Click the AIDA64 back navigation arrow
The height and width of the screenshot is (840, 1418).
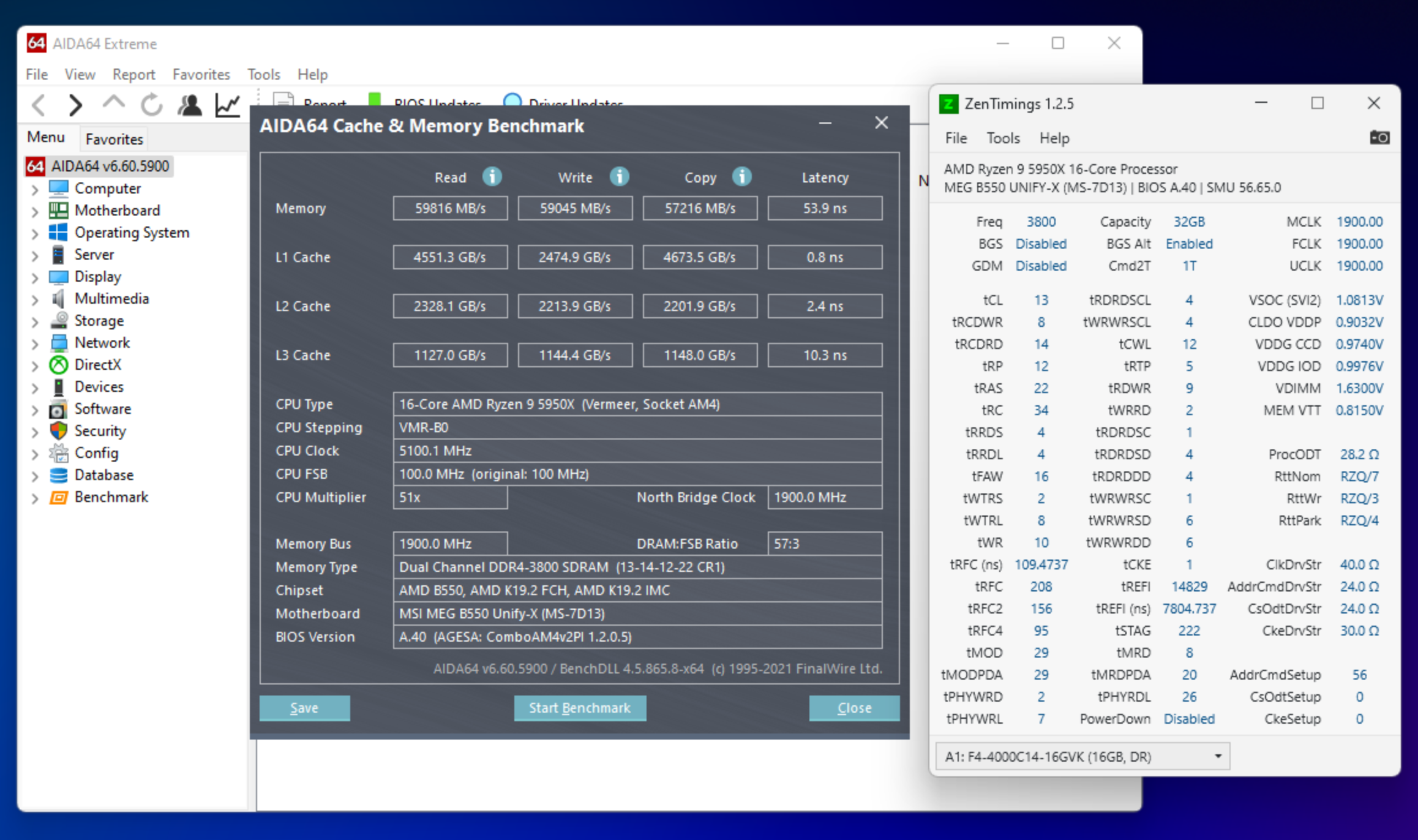click(39, 105)
